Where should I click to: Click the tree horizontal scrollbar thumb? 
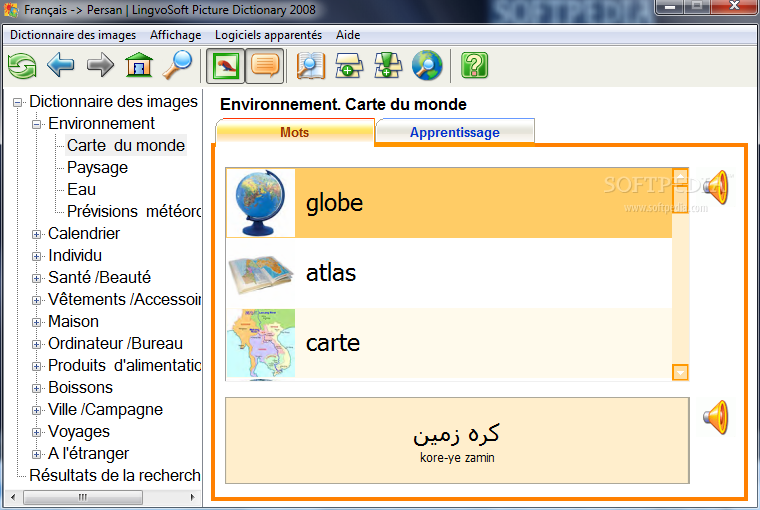click(x=83, y=497)
